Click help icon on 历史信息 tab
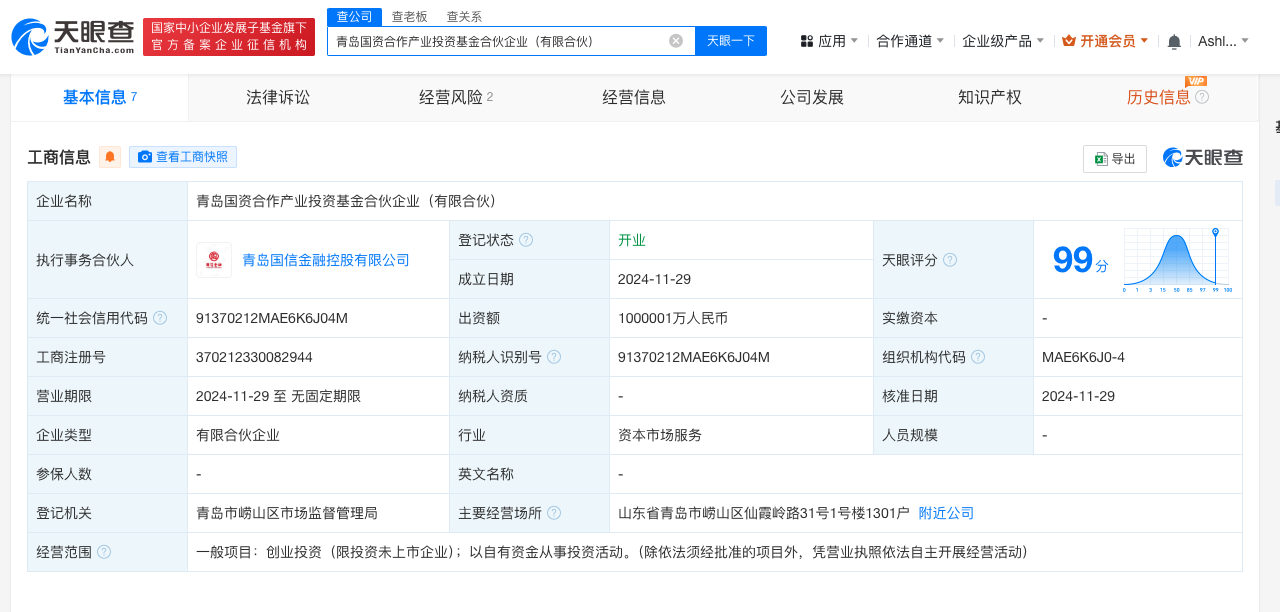 tap(1202, 97)
